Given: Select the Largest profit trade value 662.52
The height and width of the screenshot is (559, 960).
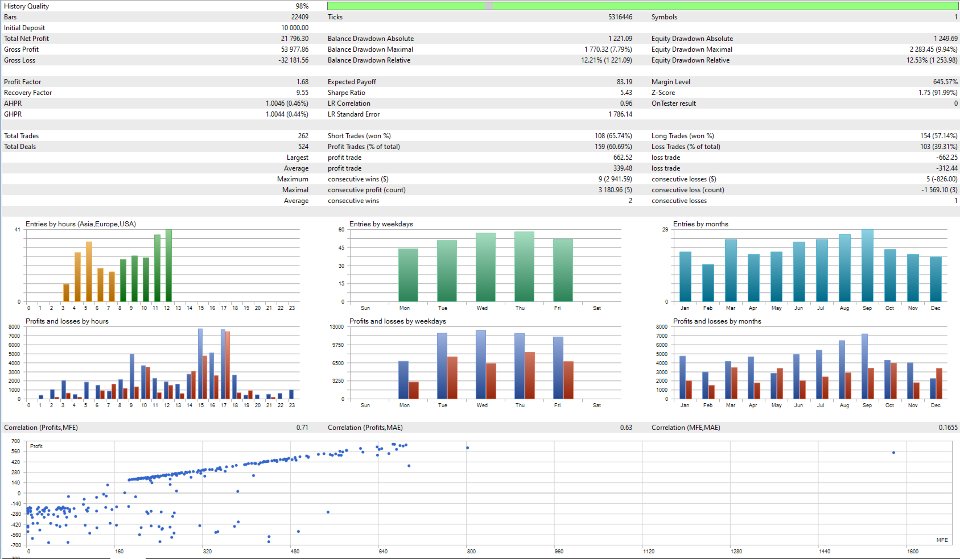Looking at the screenshot, I should [x=623, y=158].
